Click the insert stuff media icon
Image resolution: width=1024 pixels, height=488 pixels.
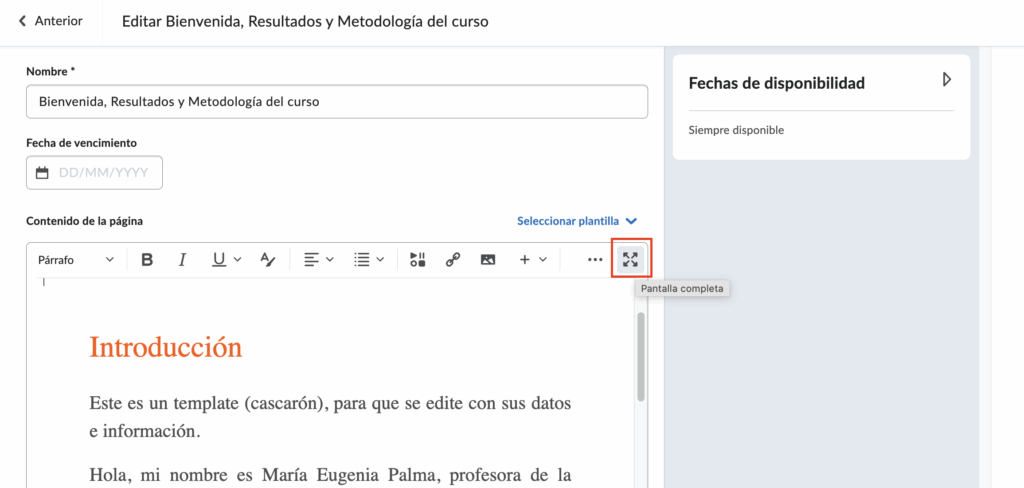(x=418, y=260)
